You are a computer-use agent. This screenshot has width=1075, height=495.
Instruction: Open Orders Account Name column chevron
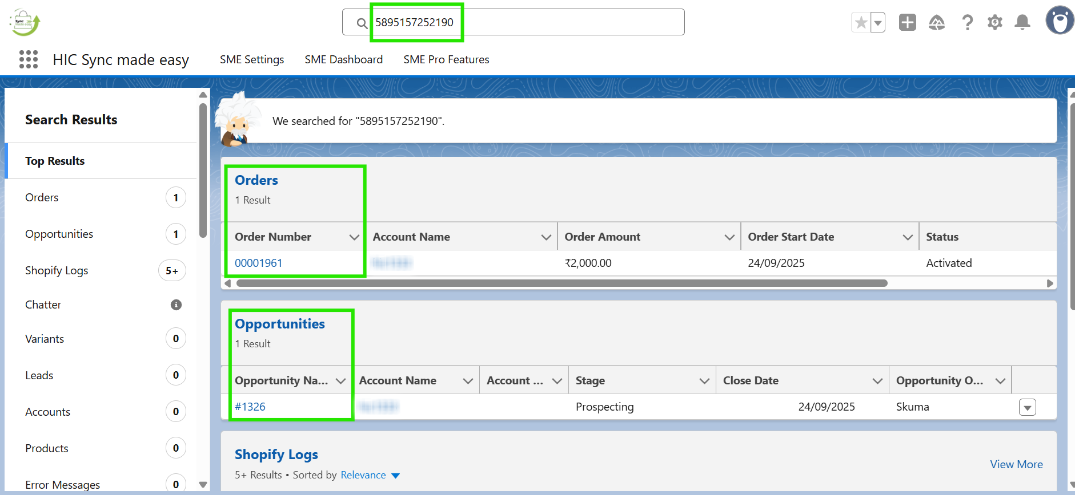(x=546, y=237)
